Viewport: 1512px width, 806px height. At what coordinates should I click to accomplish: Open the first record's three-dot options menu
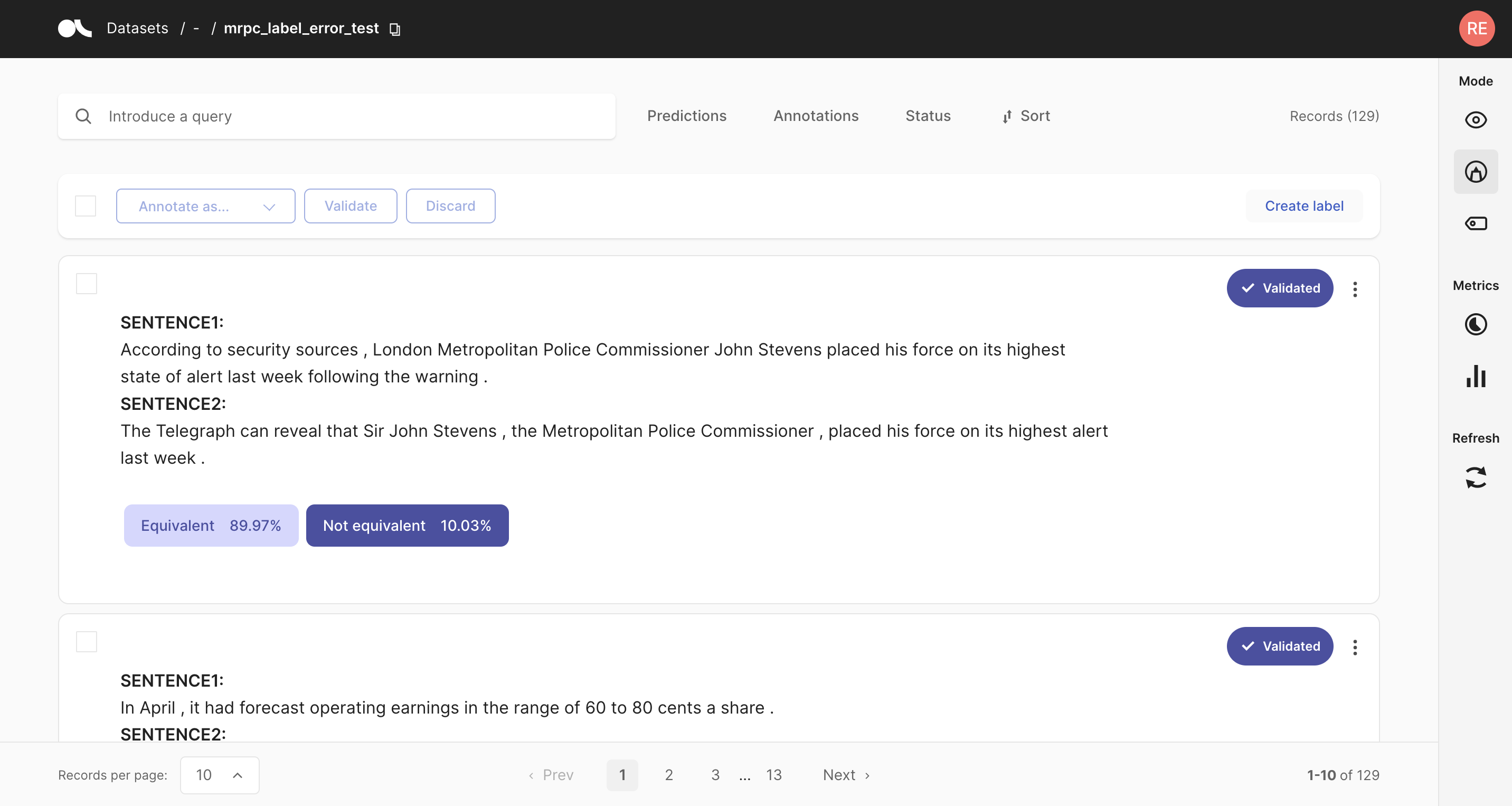[1355, 289]
